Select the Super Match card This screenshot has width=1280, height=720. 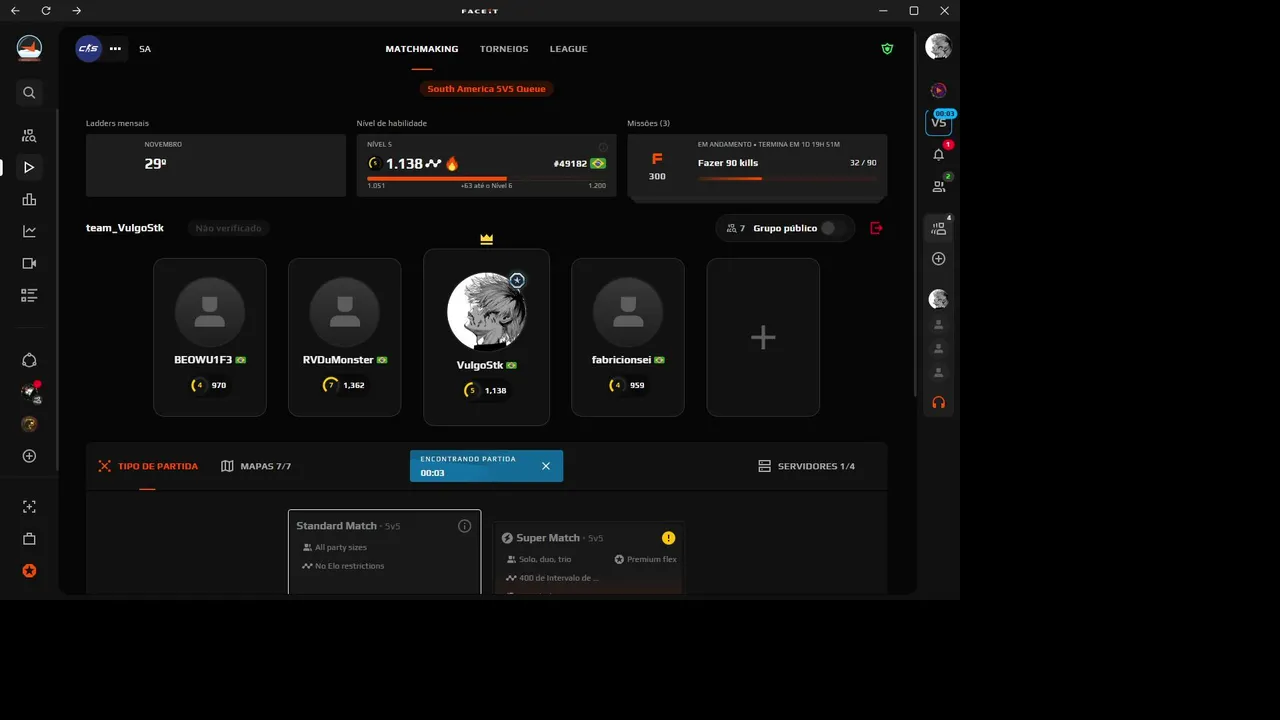click(589, 558)
